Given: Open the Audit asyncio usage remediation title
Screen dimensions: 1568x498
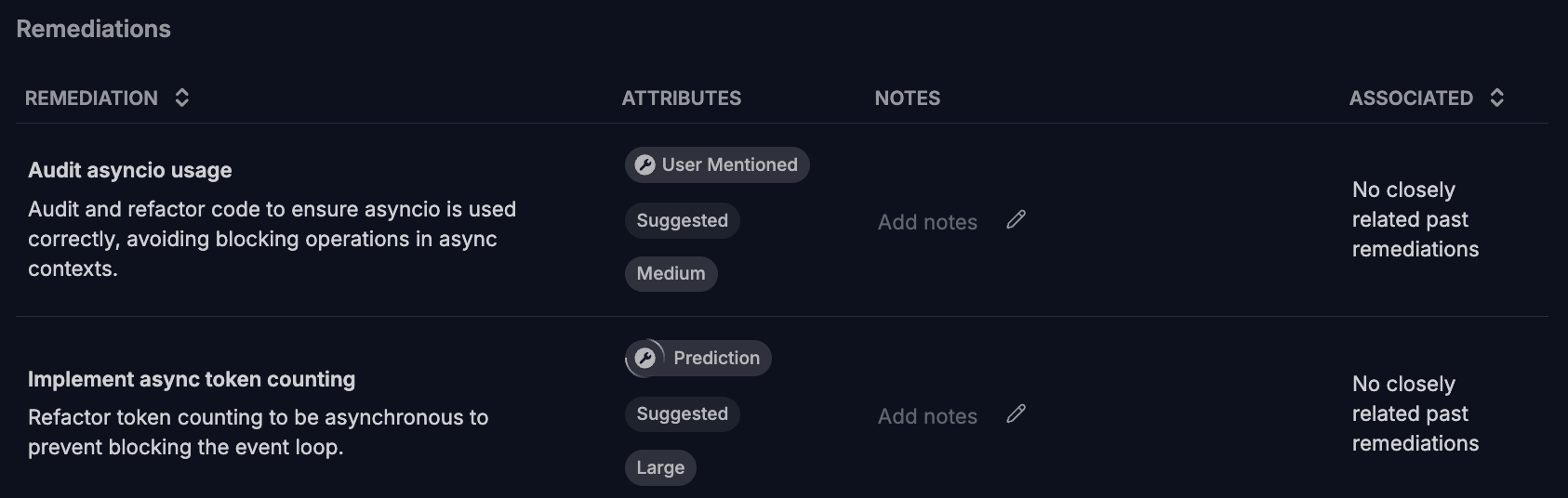Looking at the screenshot, I should (x=130, y=170).
